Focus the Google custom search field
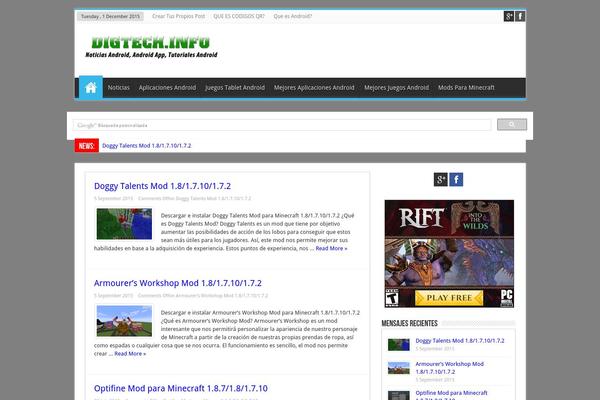 point(282,125)
